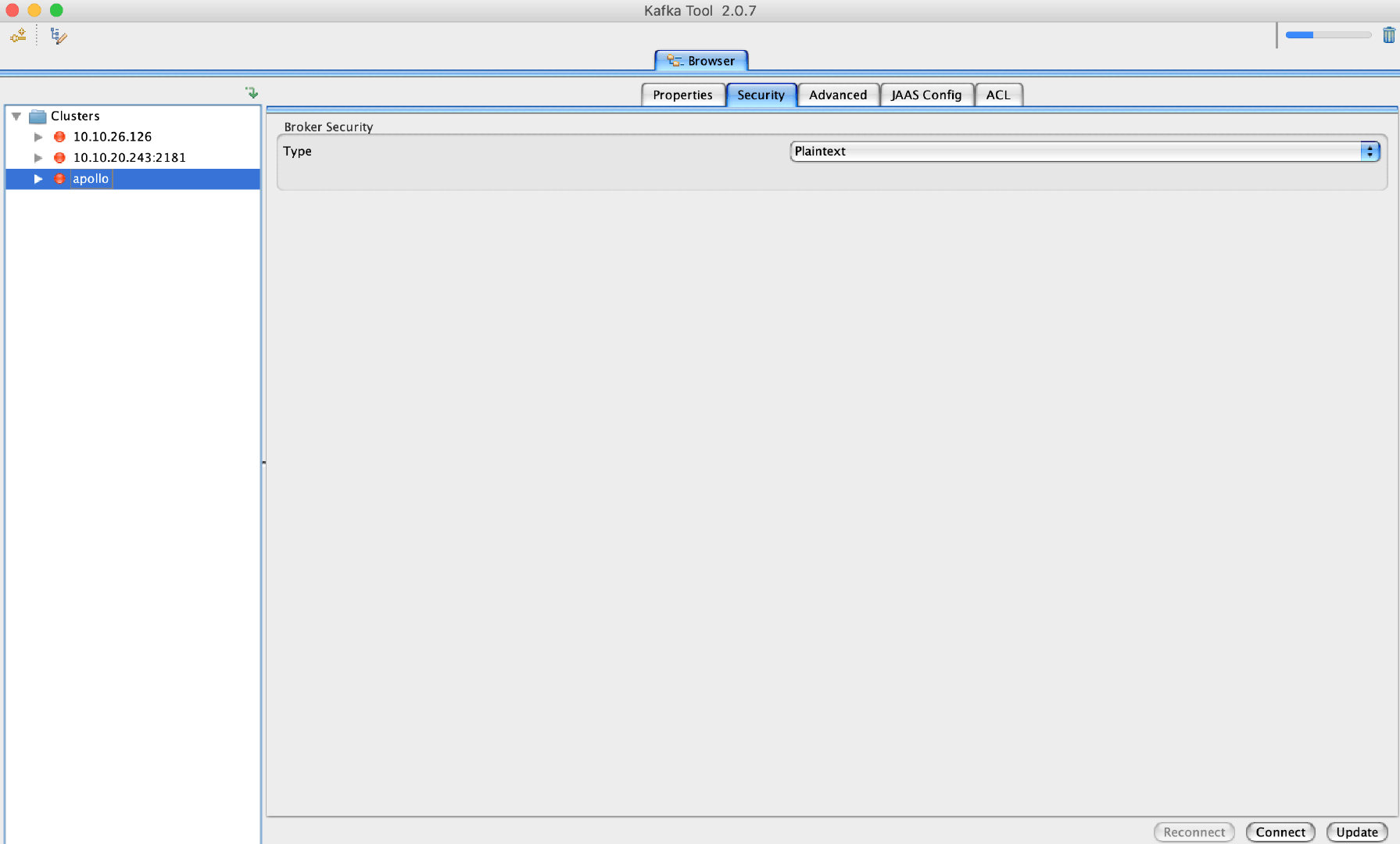The height and width of the screenshot is (844, 1400).
Task: Click the red status dot of 10.10.20.243:2181
Action: click(x=59, y=158)
